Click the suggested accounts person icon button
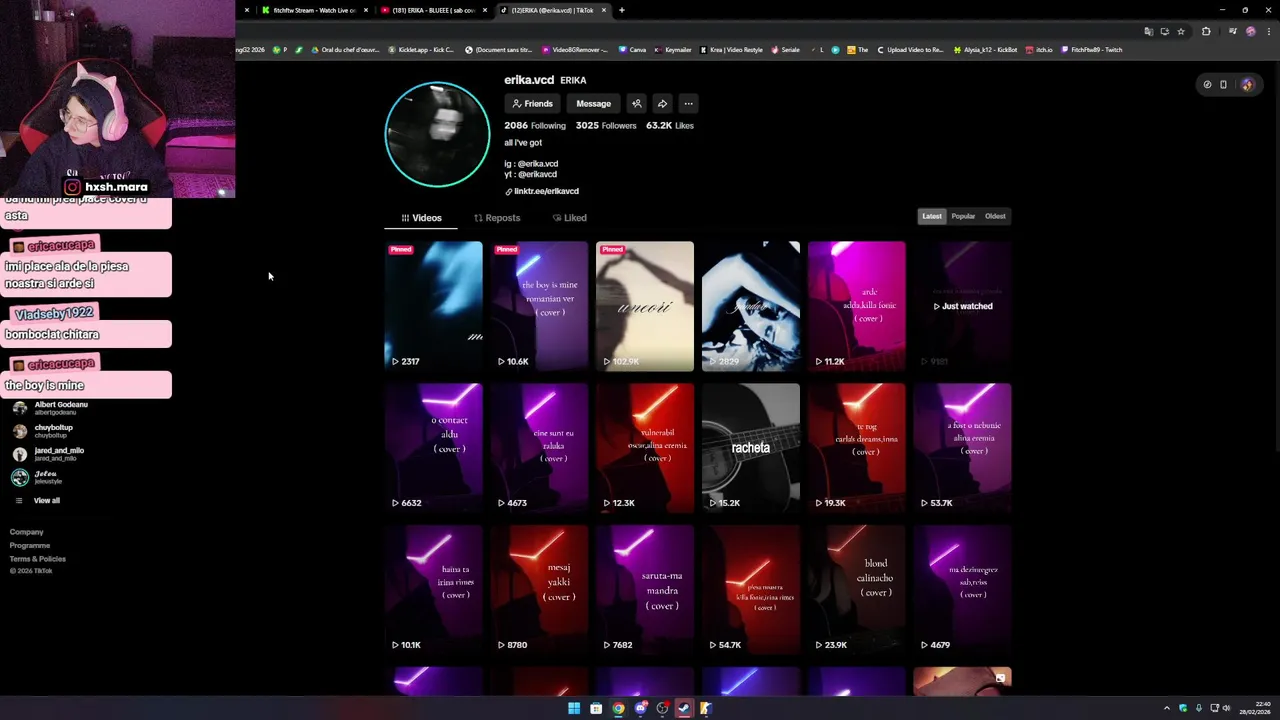1280x720 pixels. (637, 104)
